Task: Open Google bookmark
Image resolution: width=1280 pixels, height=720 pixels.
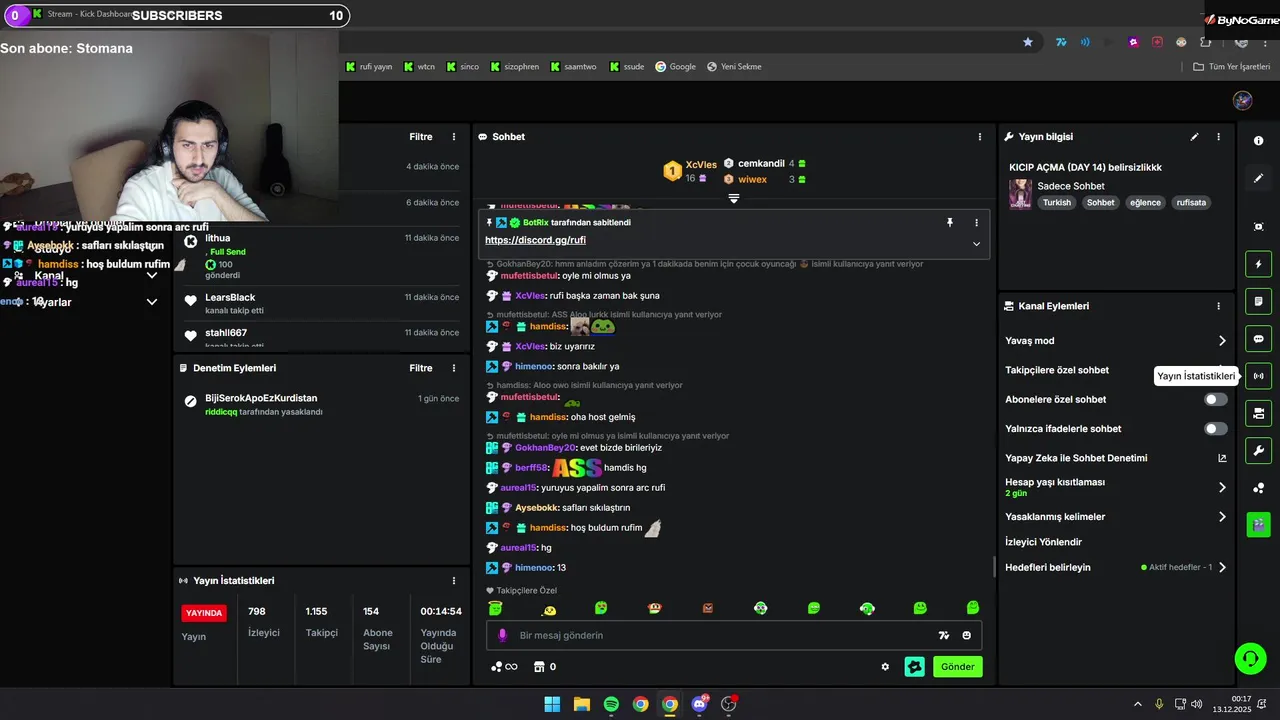Action: click(x=676, y=67)
